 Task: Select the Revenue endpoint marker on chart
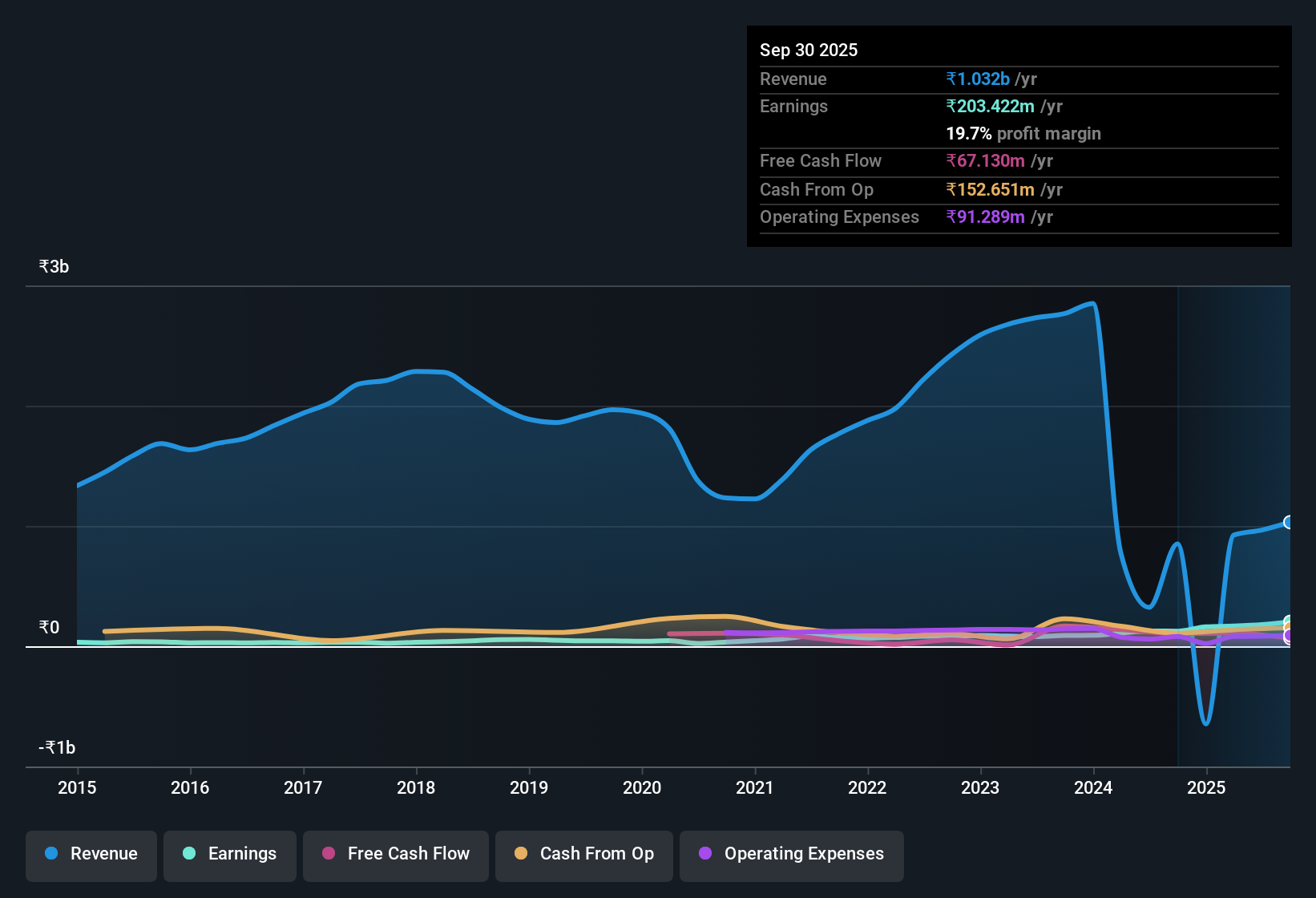(1289, 522)
